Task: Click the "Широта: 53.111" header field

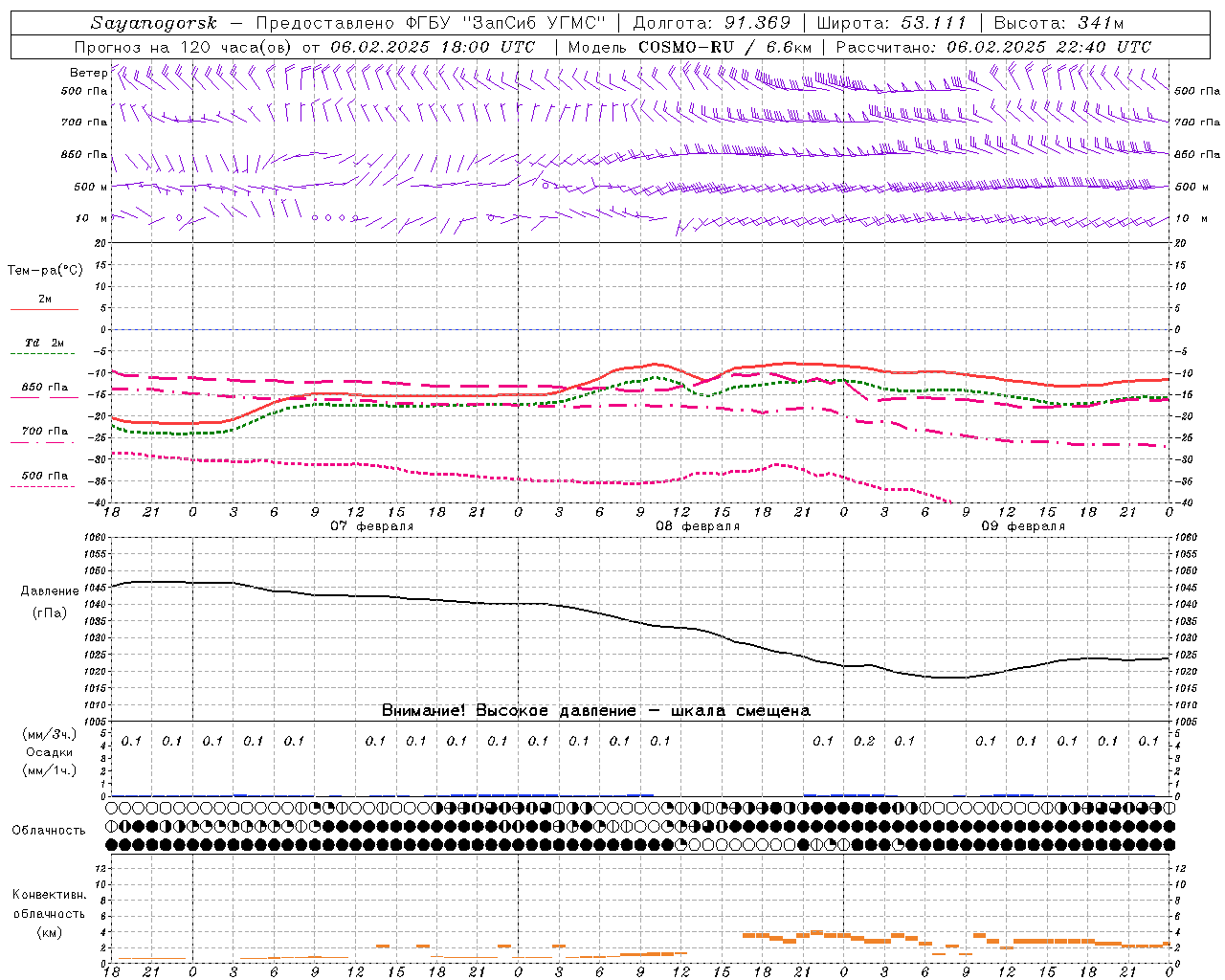Action: click(x=891, y=23)
